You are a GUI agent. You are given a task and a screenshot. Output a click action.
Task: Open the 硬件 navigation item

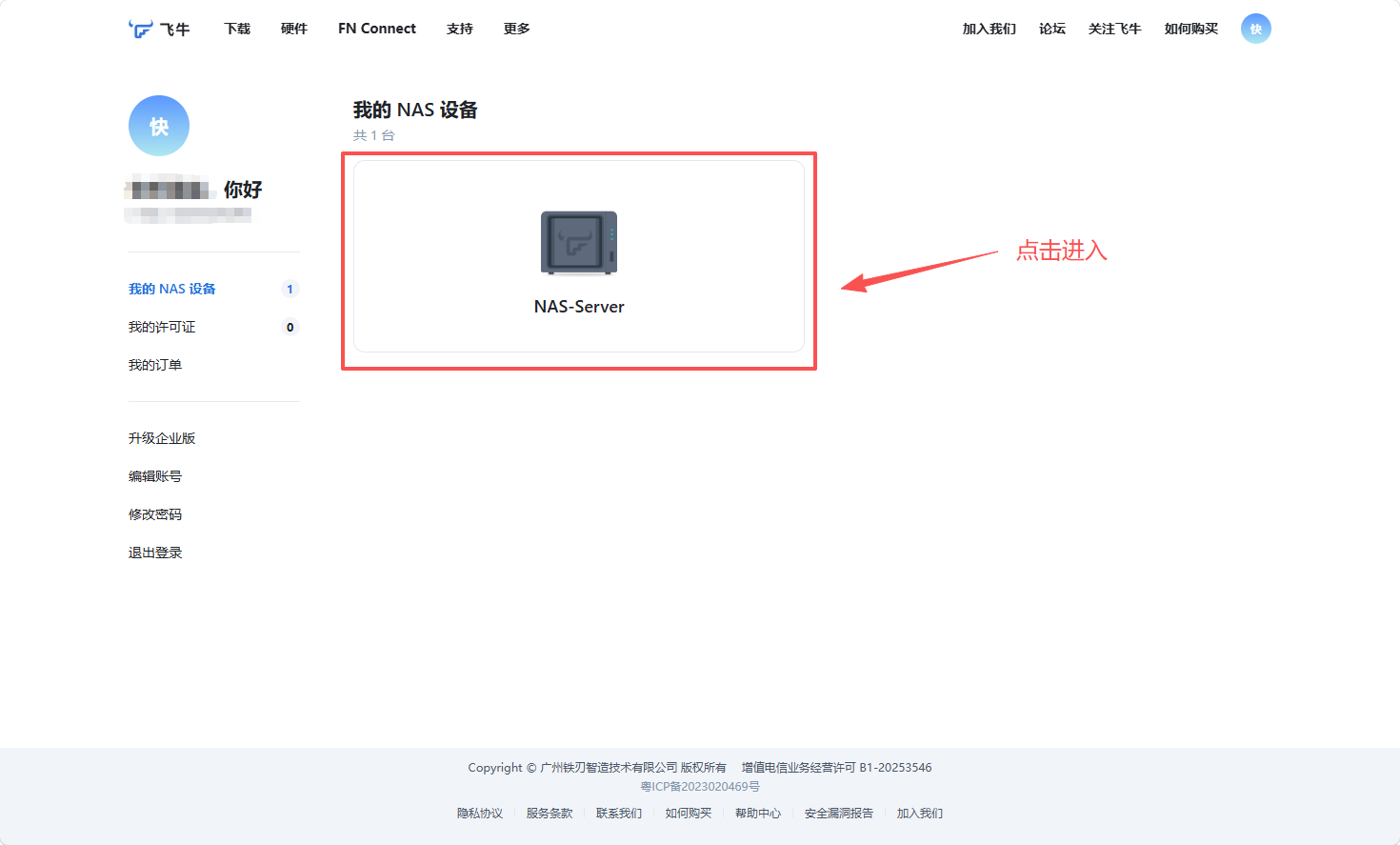(294, 29)
